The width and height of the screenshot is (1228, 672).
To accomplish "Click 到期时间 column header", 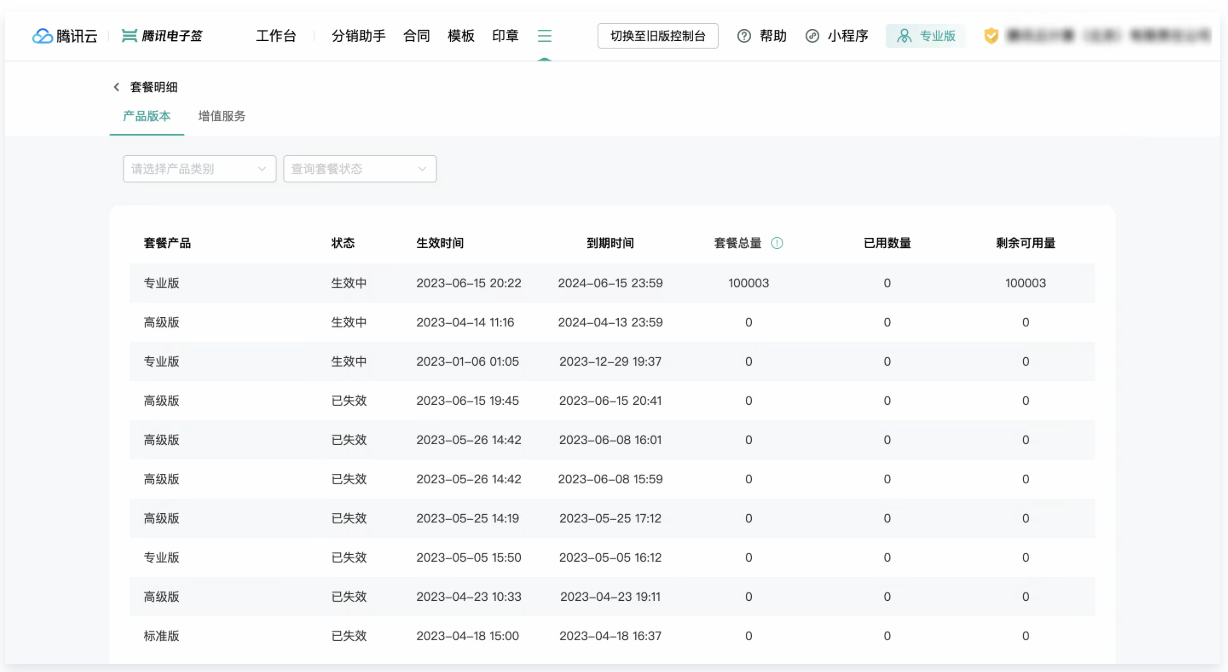I will [x=610, y=243].
